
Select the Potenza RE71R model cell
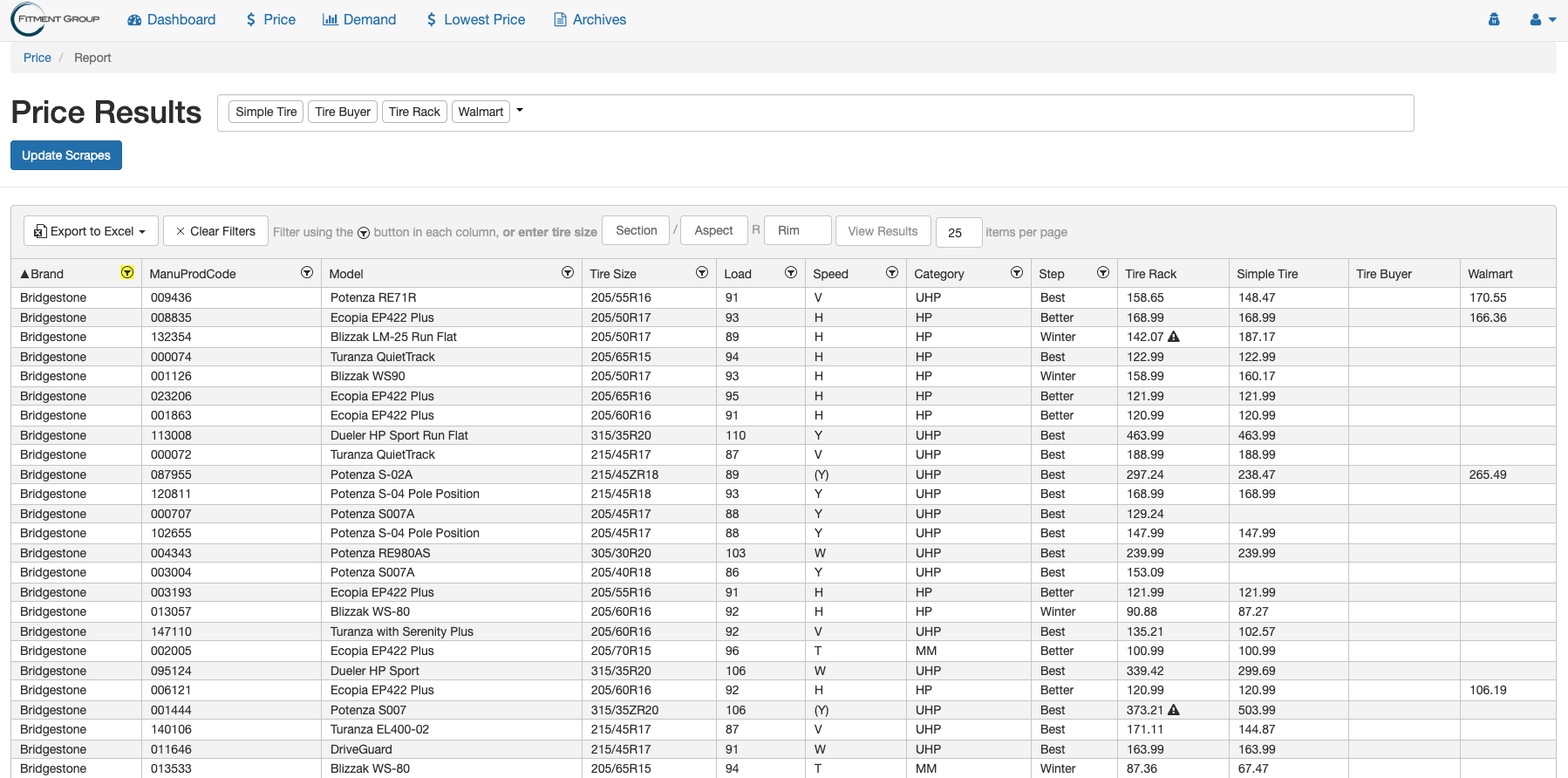click(373, 297)
